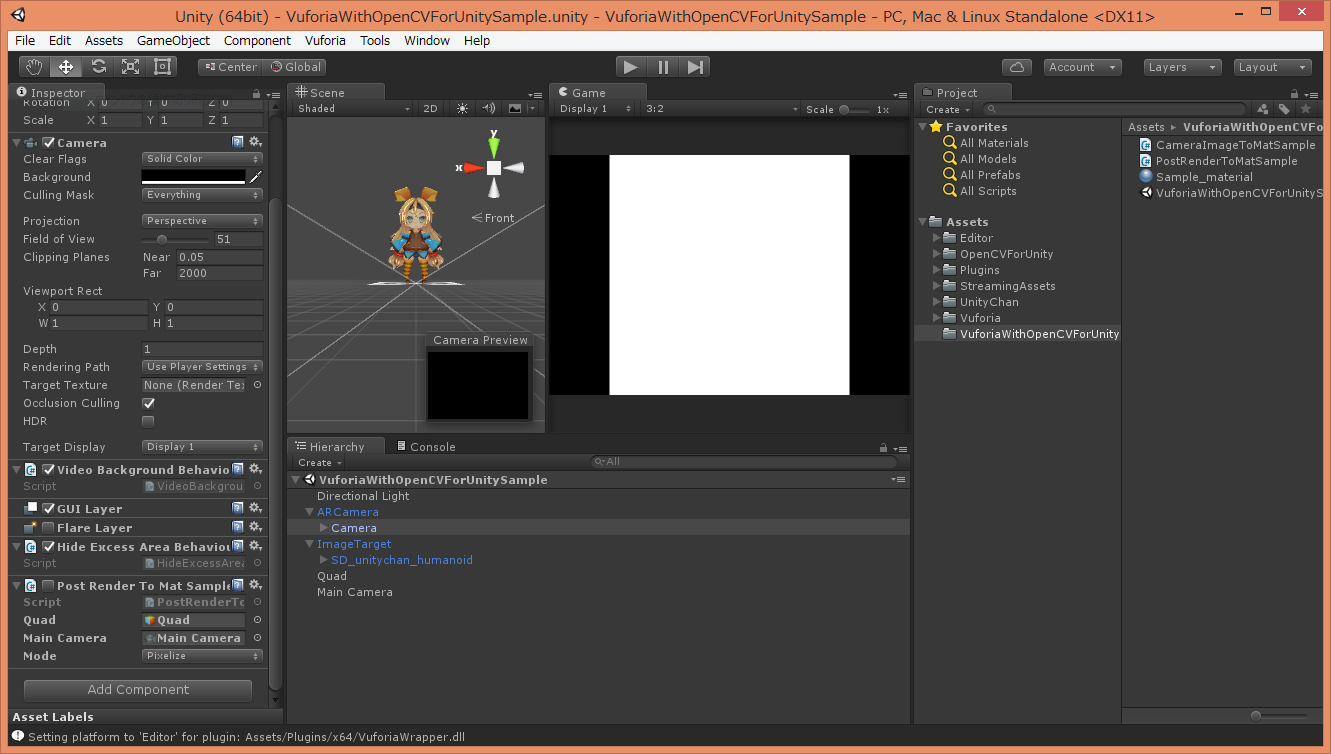Toggle Hide Excess Area Behaviour checkbox
This screenshot has height=754, width=1331.
(49, 547)
